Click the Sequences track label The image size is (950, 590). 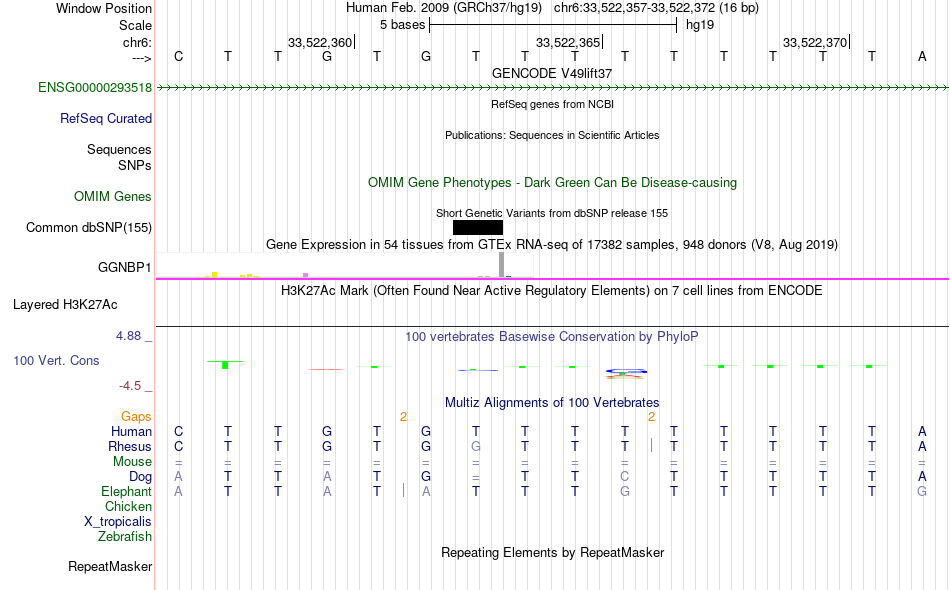coord(119,149)
